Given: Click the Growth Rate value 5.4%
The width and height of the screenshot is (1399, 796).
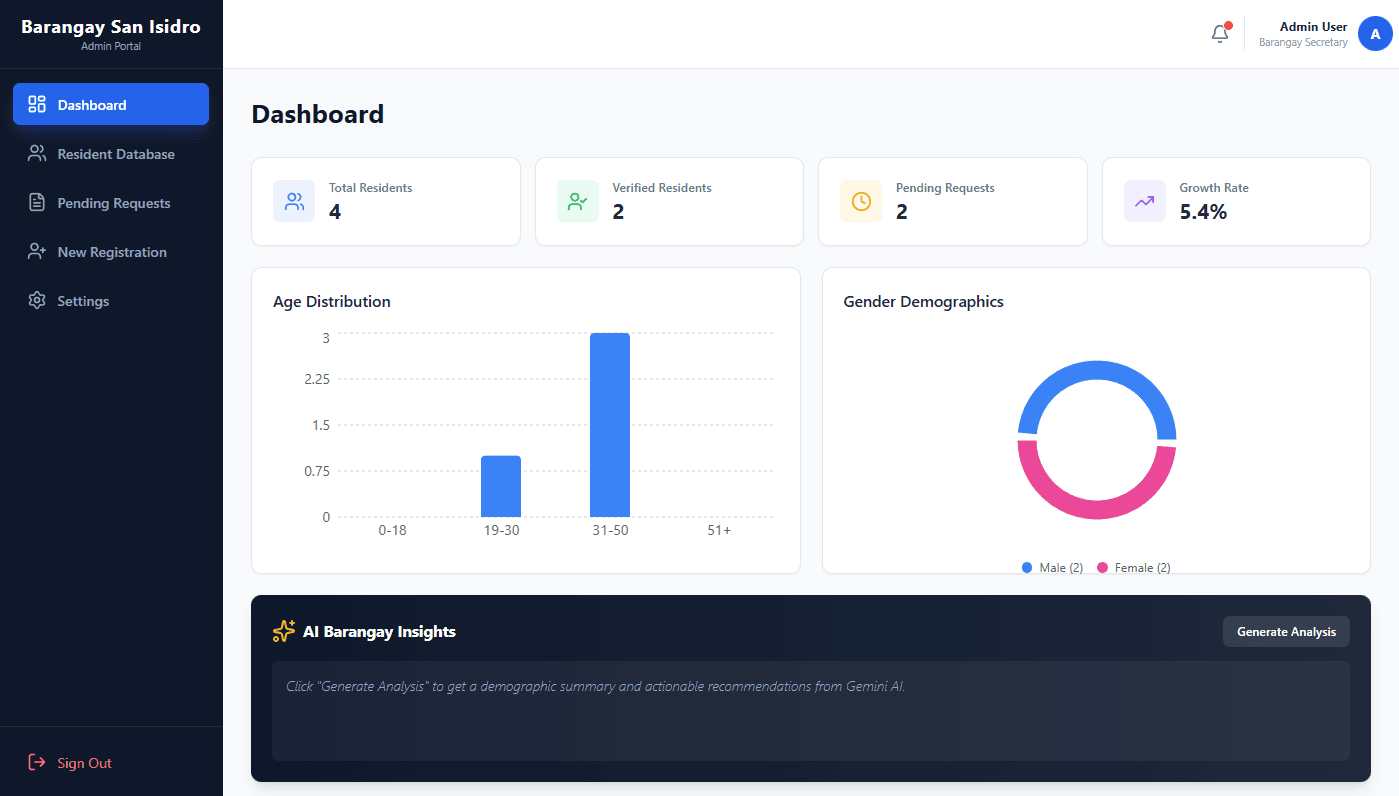Looking at the screenshot, I should [1203, 211].
